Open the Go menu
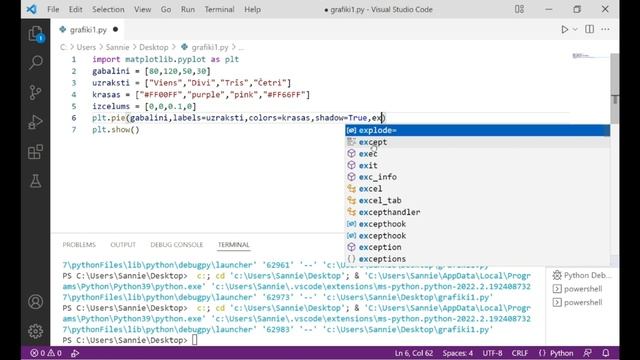The width and height of the screenshot is (640, 360). pos(166,9)
